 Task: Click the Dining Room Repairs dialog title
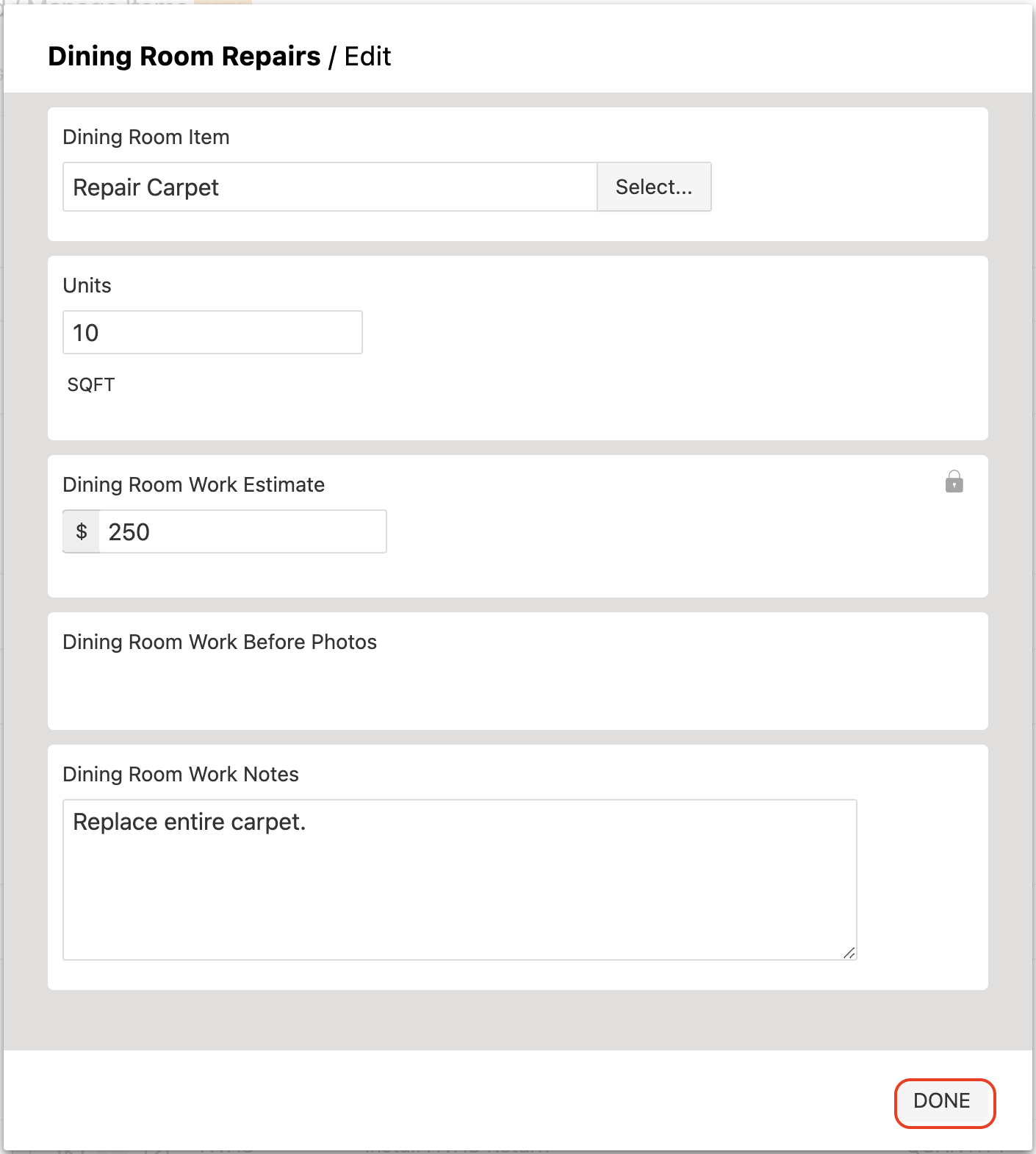pos(184,56)
